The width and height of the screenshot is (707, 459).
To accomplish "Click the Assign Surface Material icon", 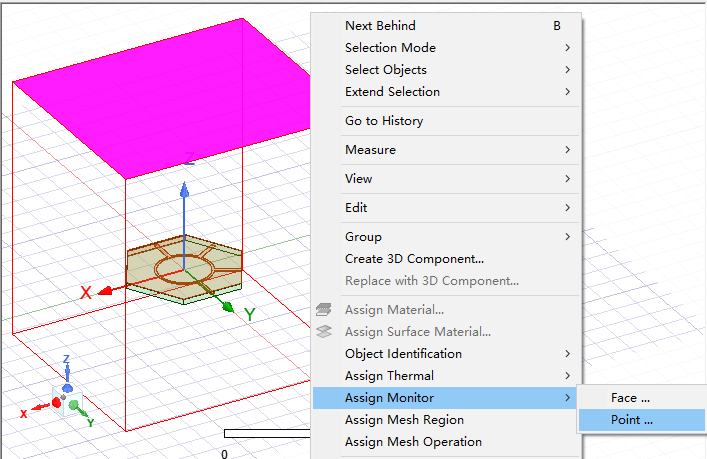I will [x=323, y=332].
